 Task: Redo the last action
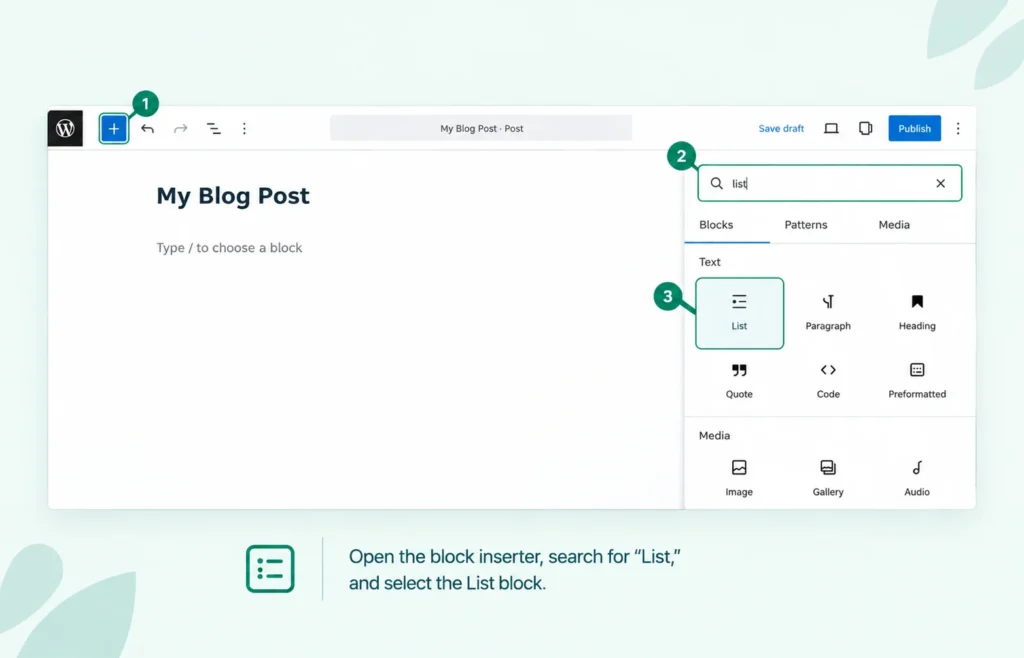coord(181,129)
